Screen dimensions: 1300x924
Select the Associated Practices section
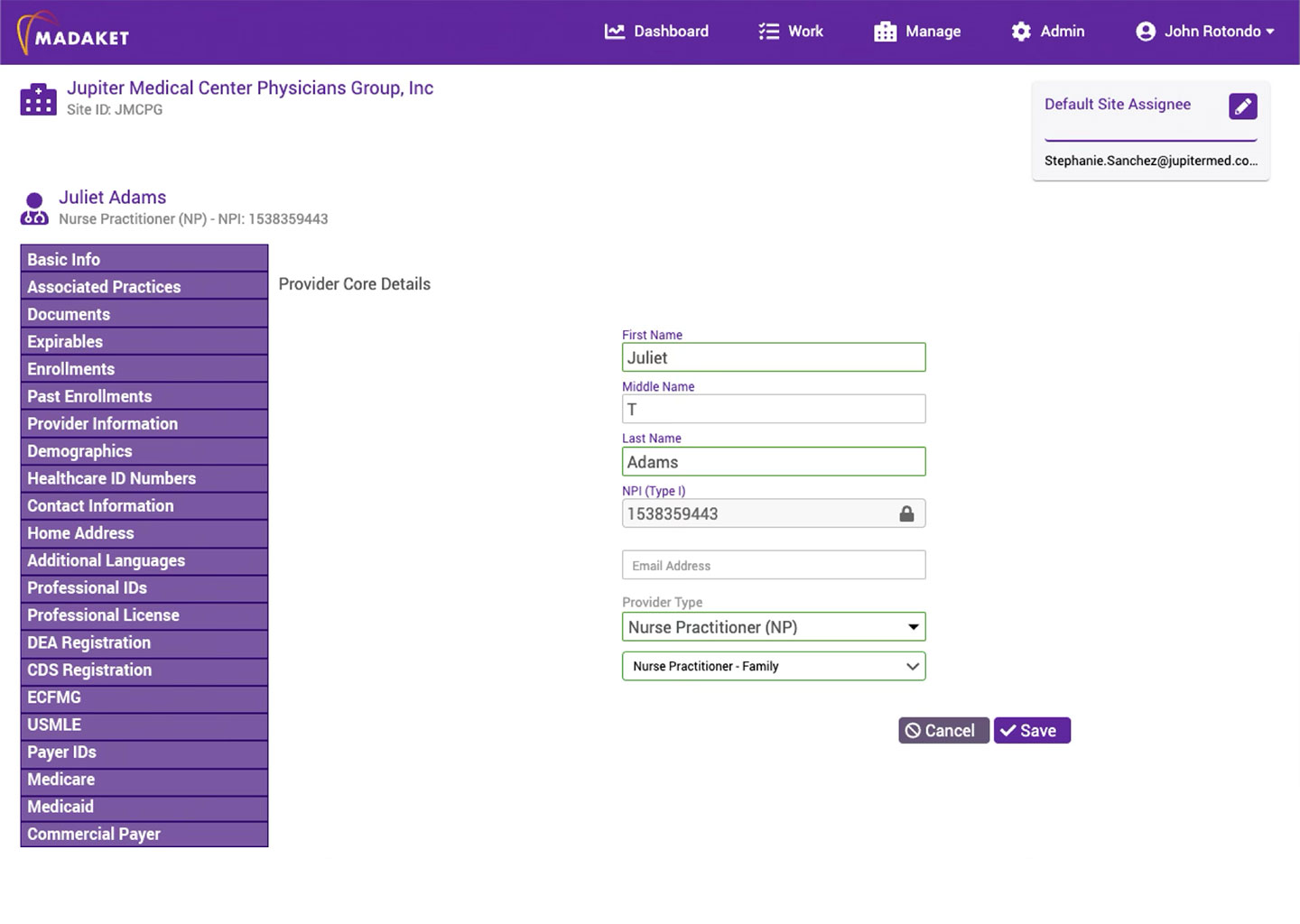click(x=144, y=287)
